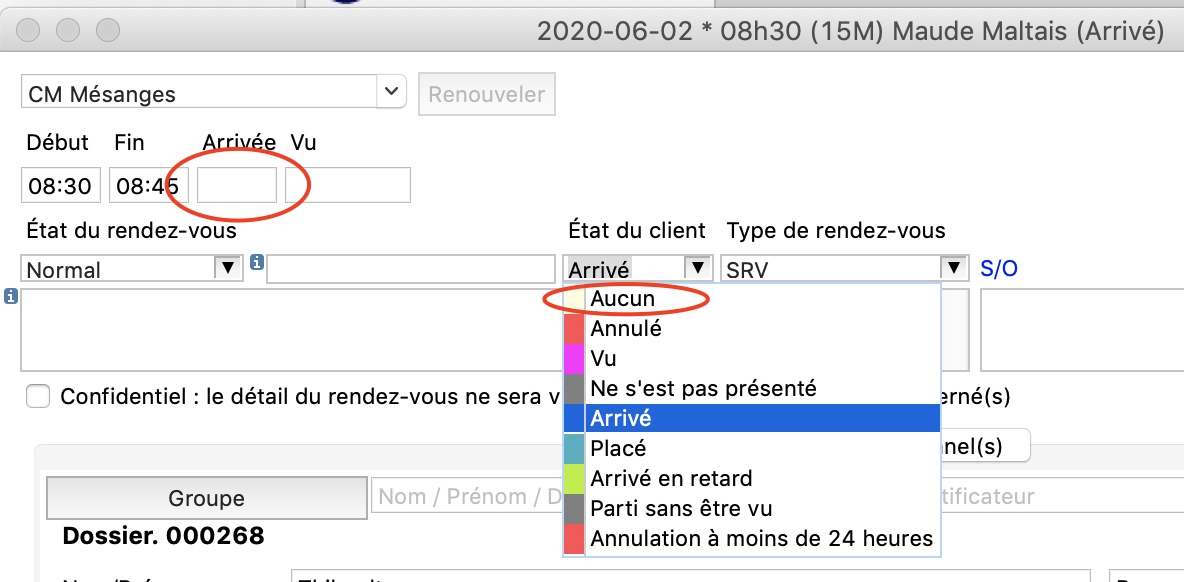Click the Arrivée time field
Screen dimensions: 1184x582
tap(237, 186)
